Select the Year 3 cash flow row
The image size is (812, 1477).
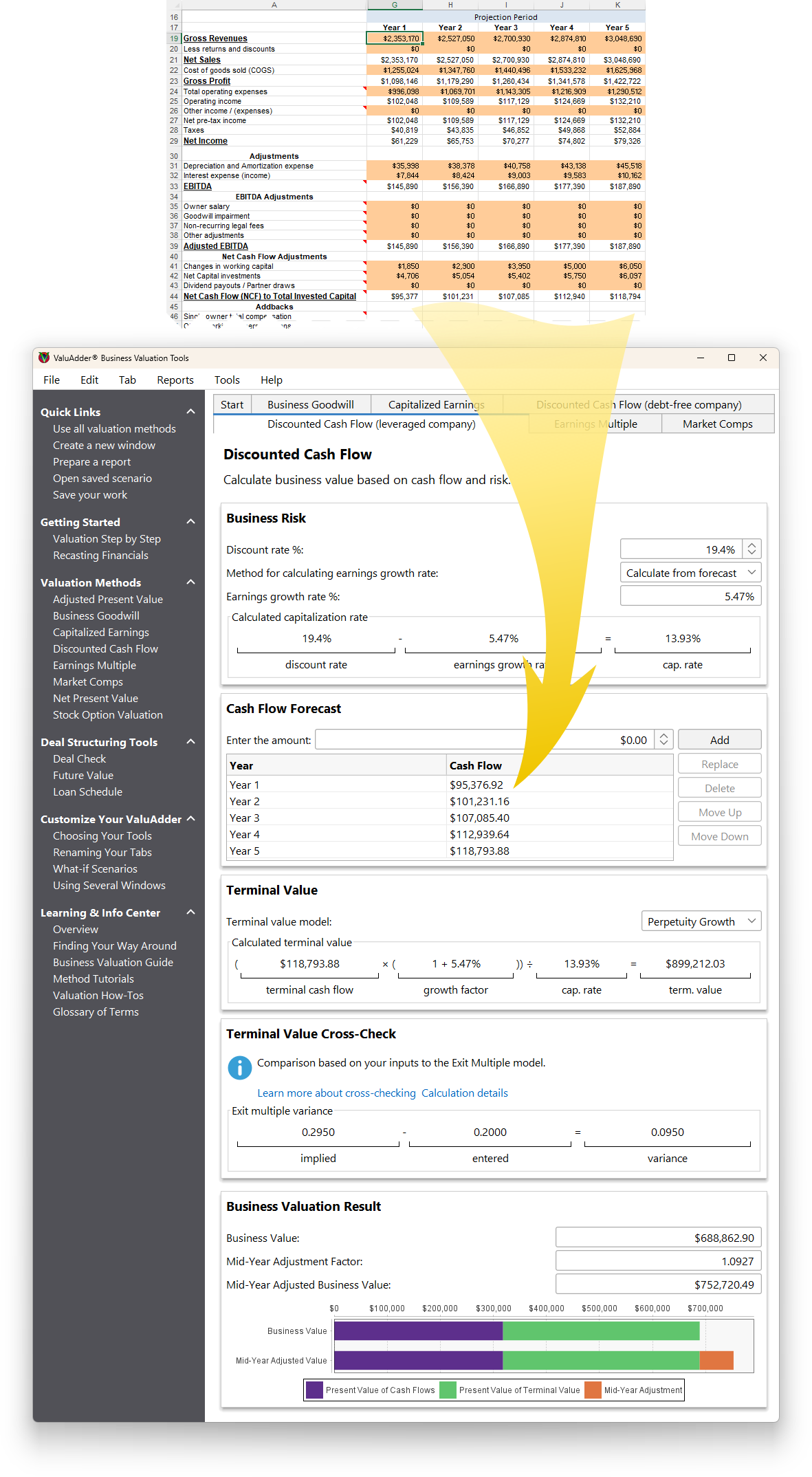click(450, 818)
